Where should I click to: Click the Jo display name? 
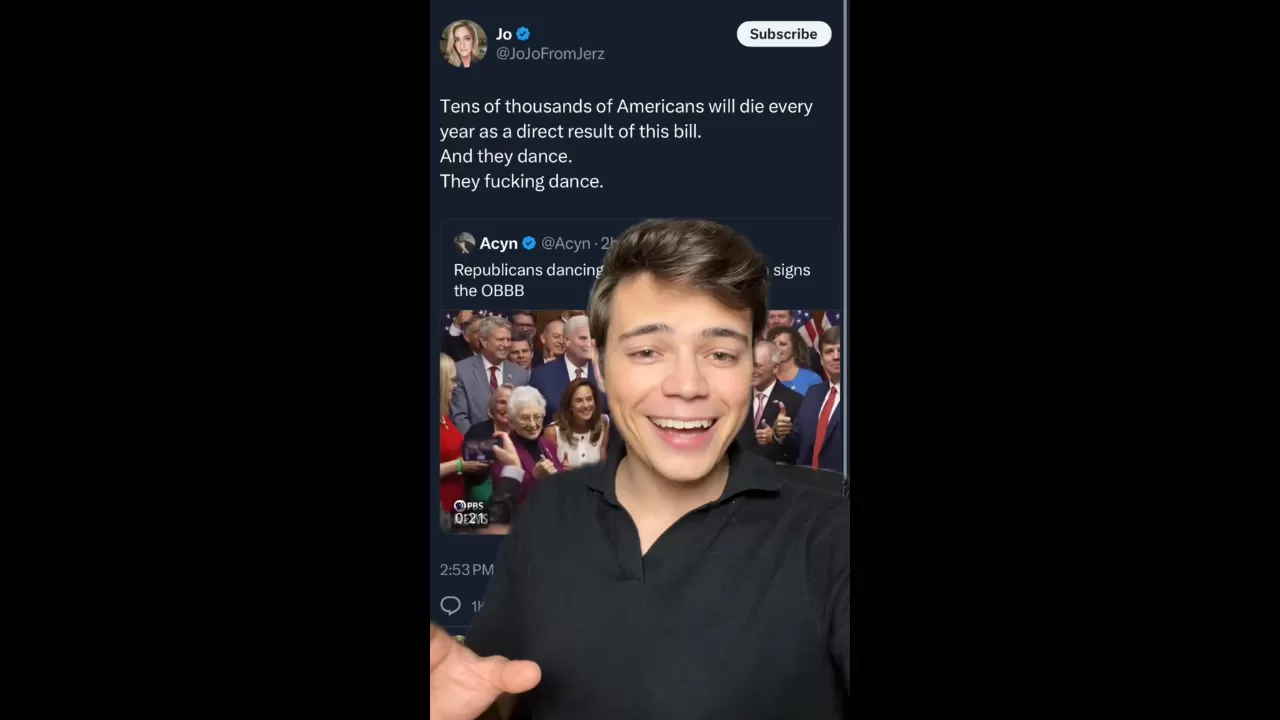[x=503, y=34]
